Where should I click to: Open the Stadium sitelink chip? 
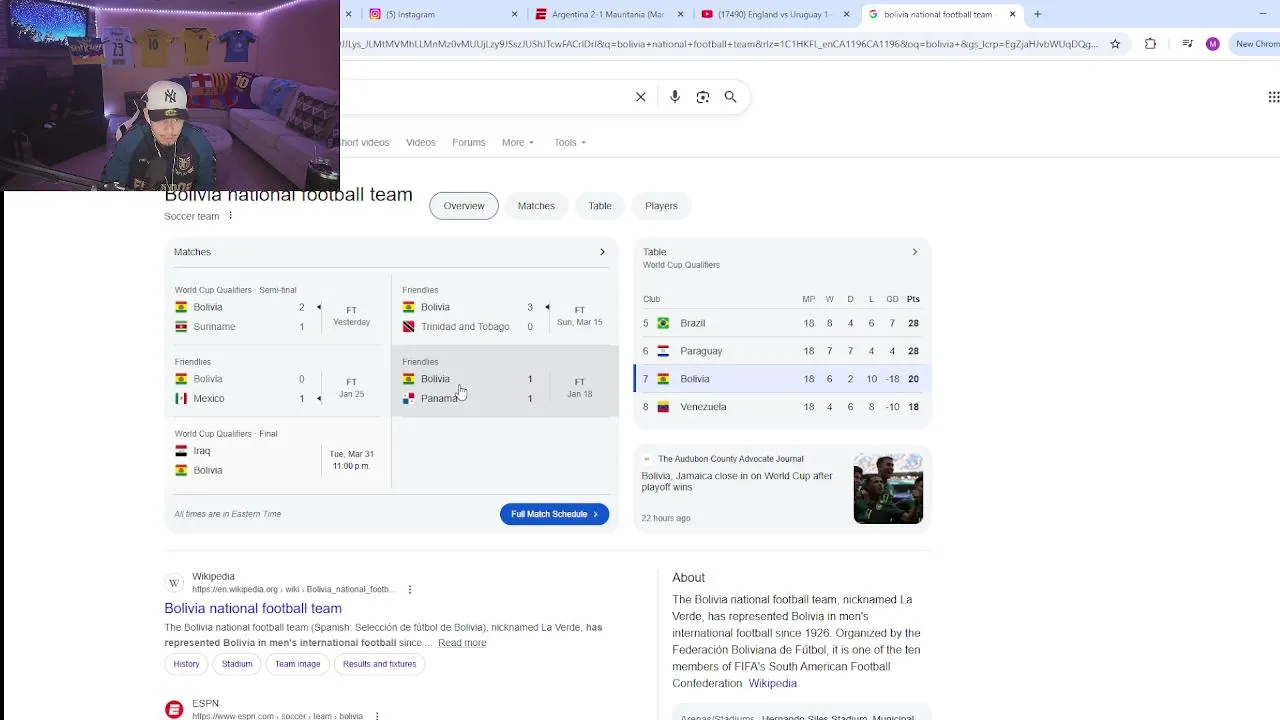[x=237, y=664]
